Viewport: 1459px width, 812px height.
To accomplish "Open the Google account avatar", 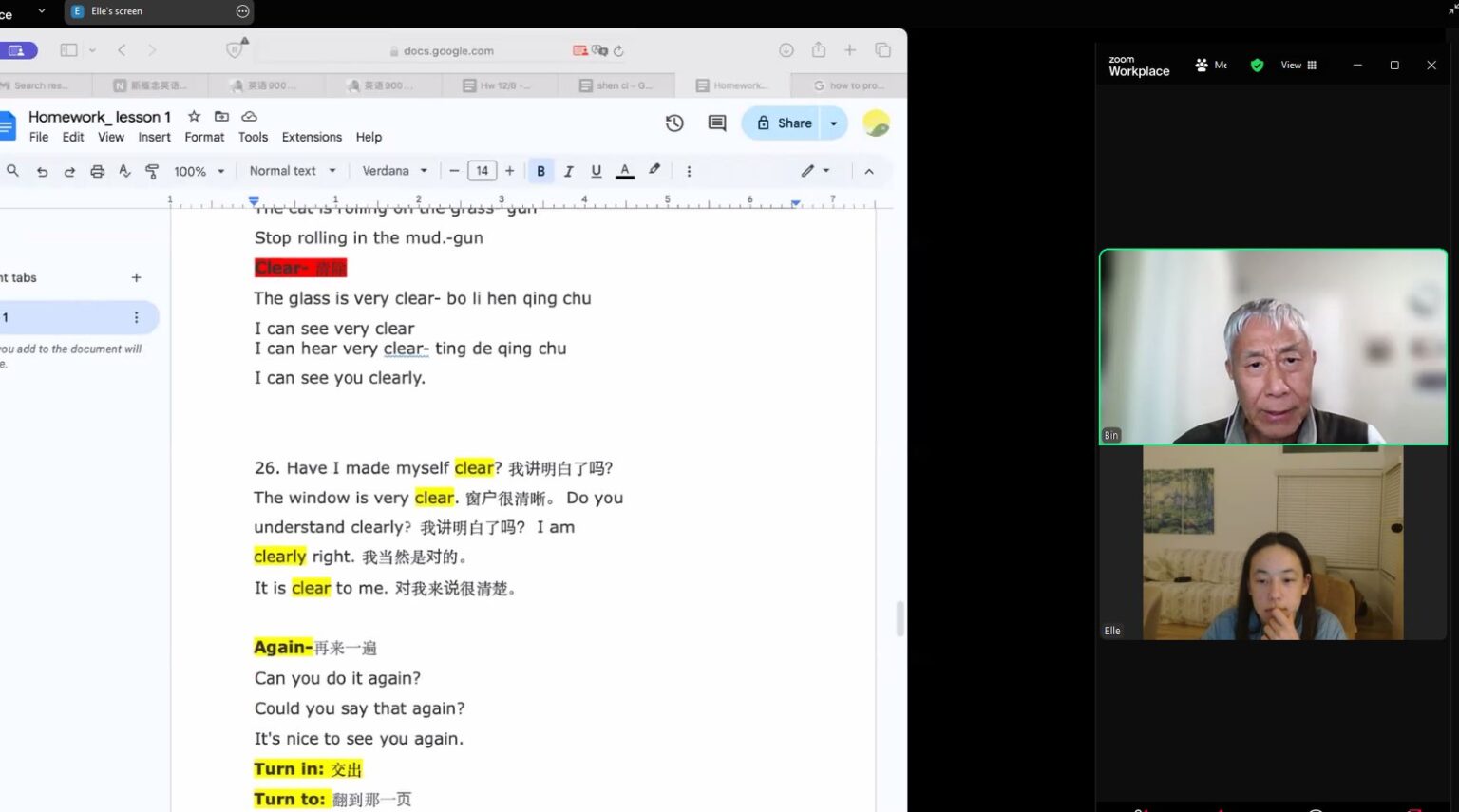I will click(876, 123).
